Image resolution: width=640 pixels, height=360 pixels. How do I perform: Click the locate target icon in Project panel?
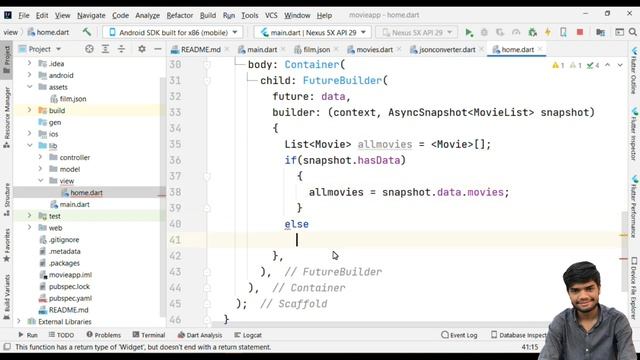click(x=89, y=49)
